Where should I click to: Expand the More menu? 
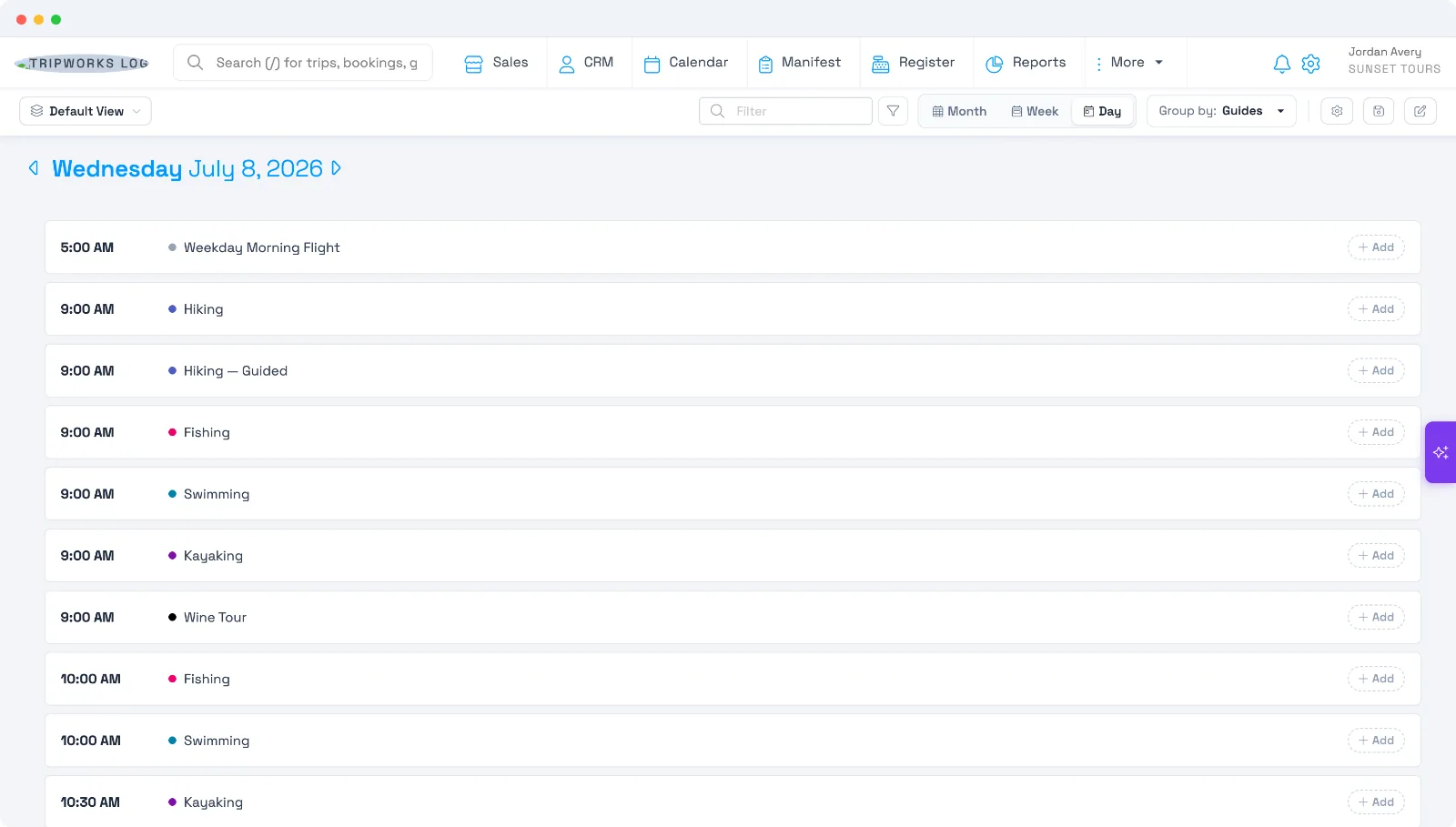coord(1129,63)
